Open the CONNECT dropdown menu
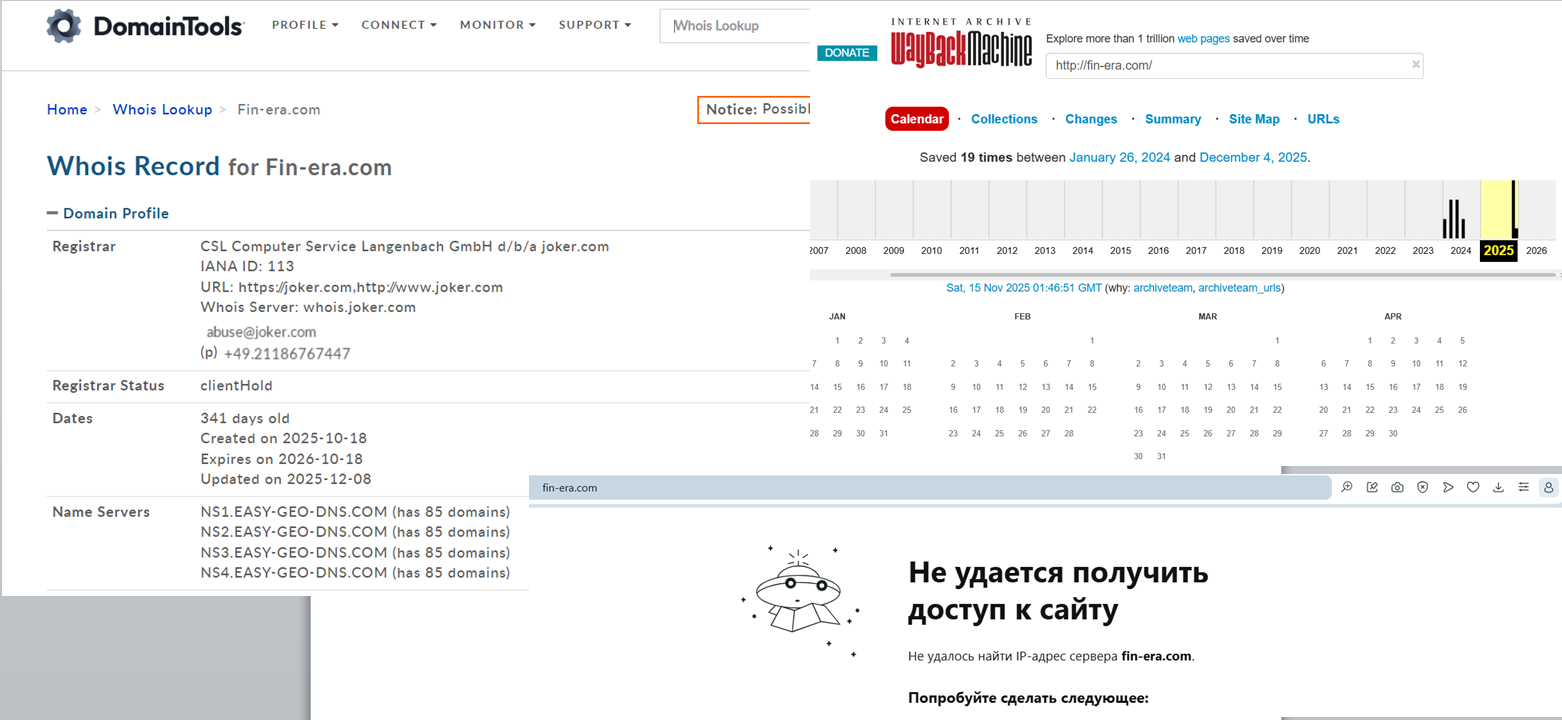 (x=399, y=25)
